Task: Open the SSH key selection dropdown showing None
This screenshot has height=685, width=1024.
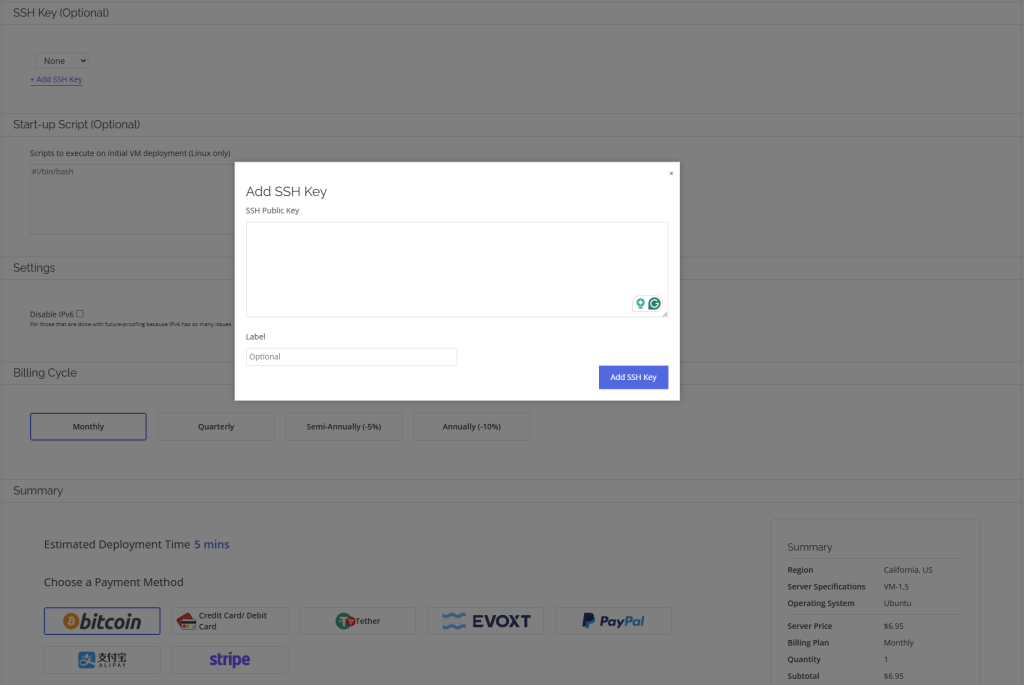Action: [61, 59]
